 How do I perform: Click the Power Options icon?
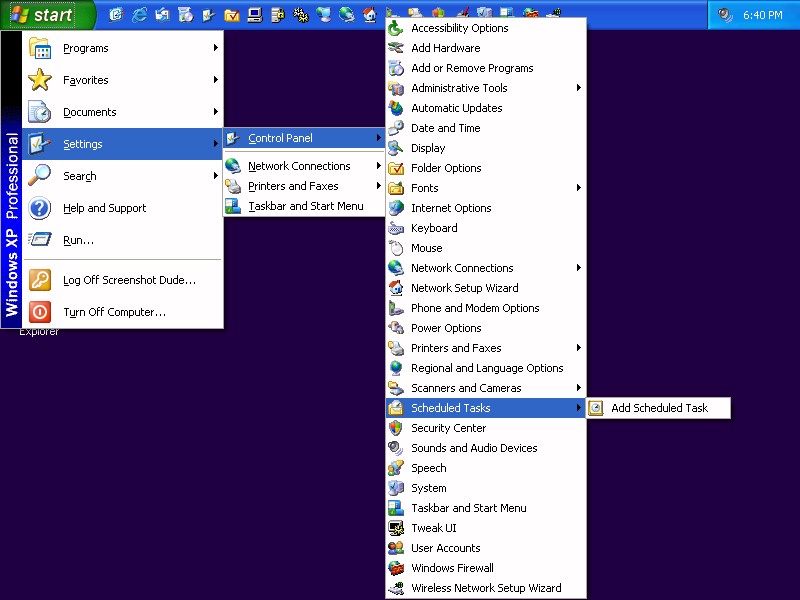tap(396, 328)
